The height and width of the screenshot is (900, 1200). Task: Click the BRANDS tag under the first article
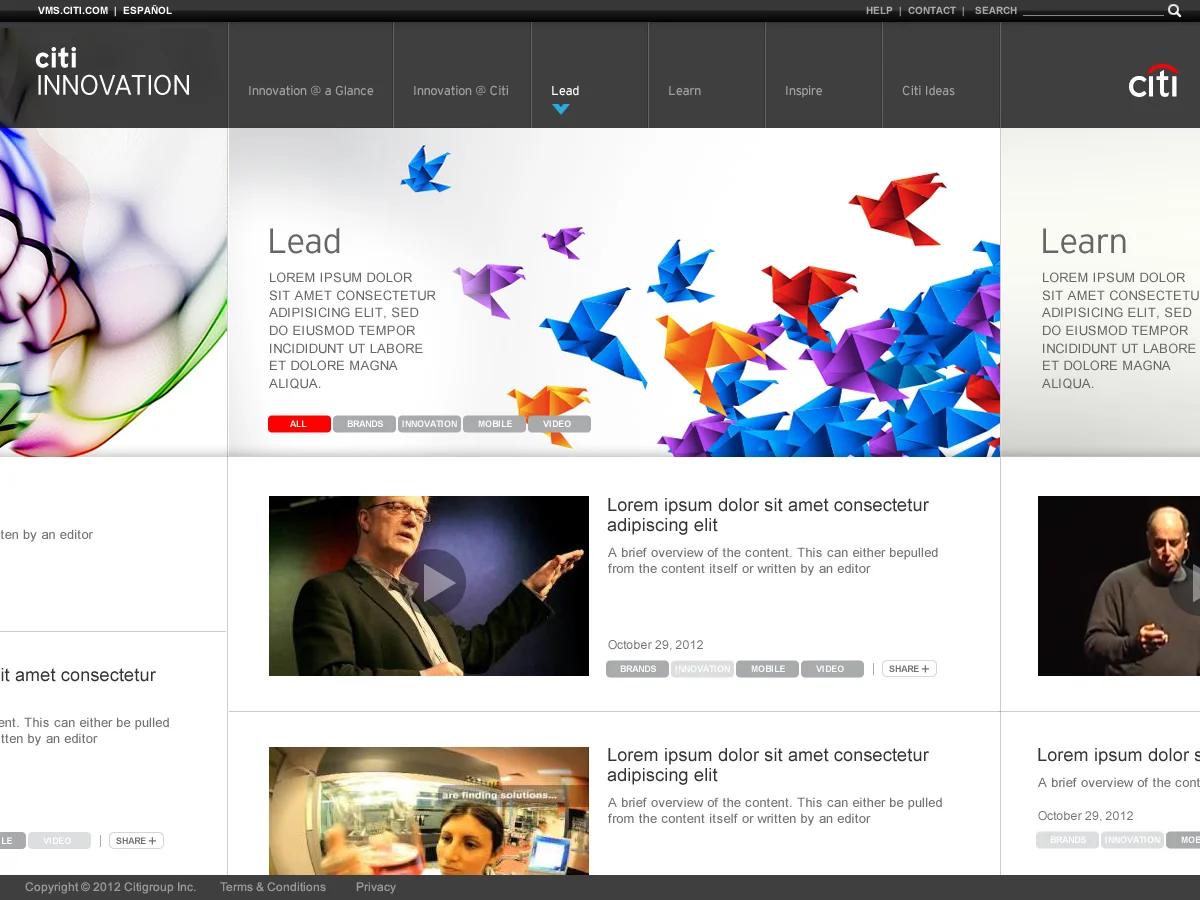(x=637, y=669)
